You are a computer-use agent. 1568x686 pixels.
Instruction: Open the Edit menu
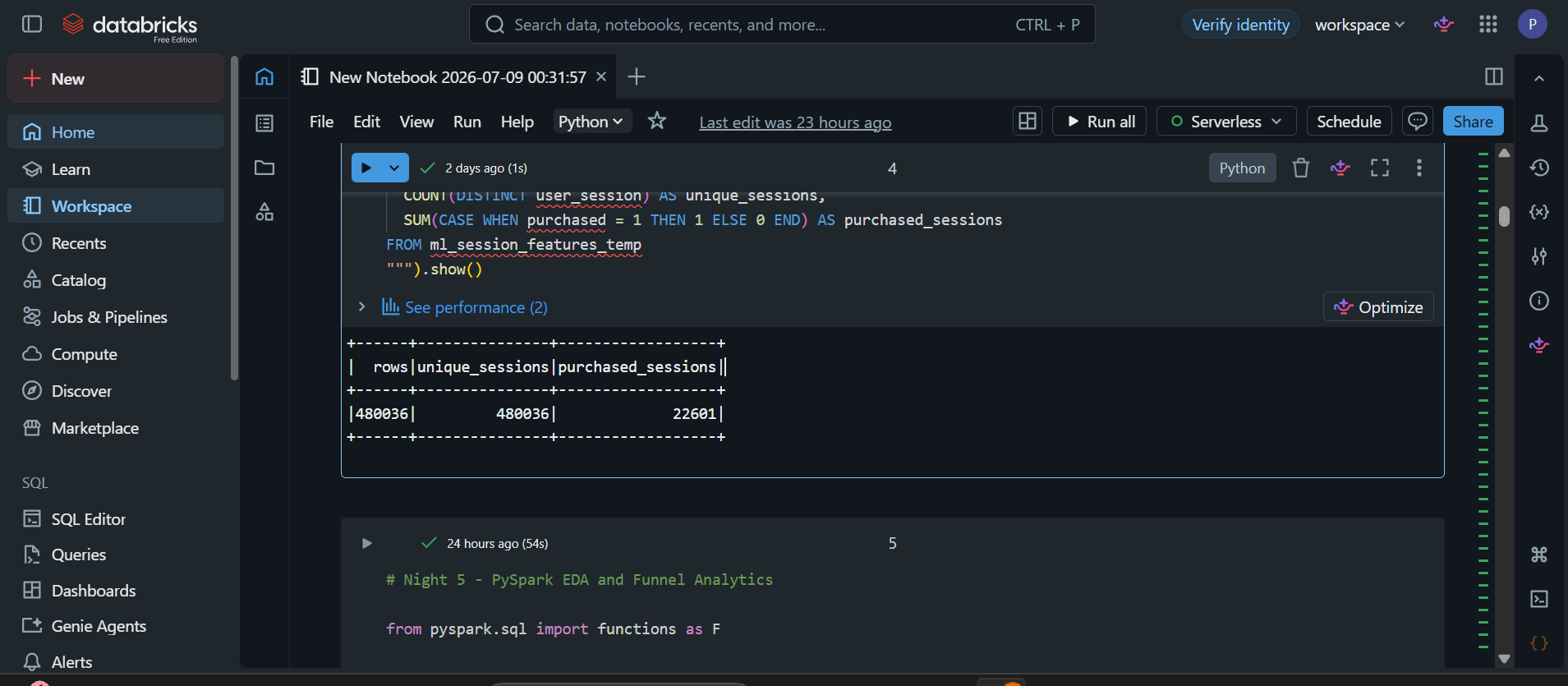coord(366,122)
